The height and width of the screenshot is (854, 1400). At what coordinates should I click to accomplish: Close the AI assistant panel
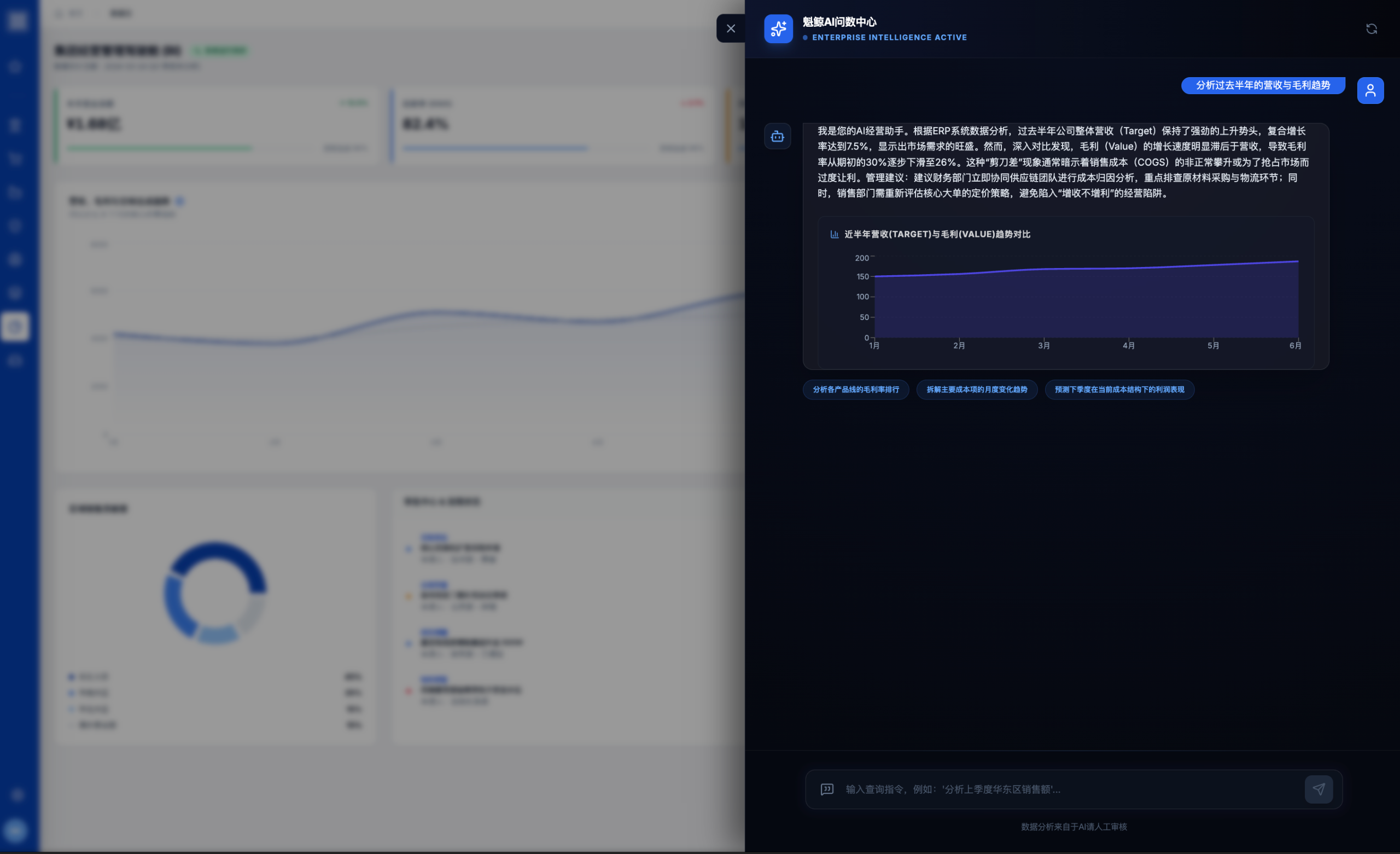(x=731, y=28)
